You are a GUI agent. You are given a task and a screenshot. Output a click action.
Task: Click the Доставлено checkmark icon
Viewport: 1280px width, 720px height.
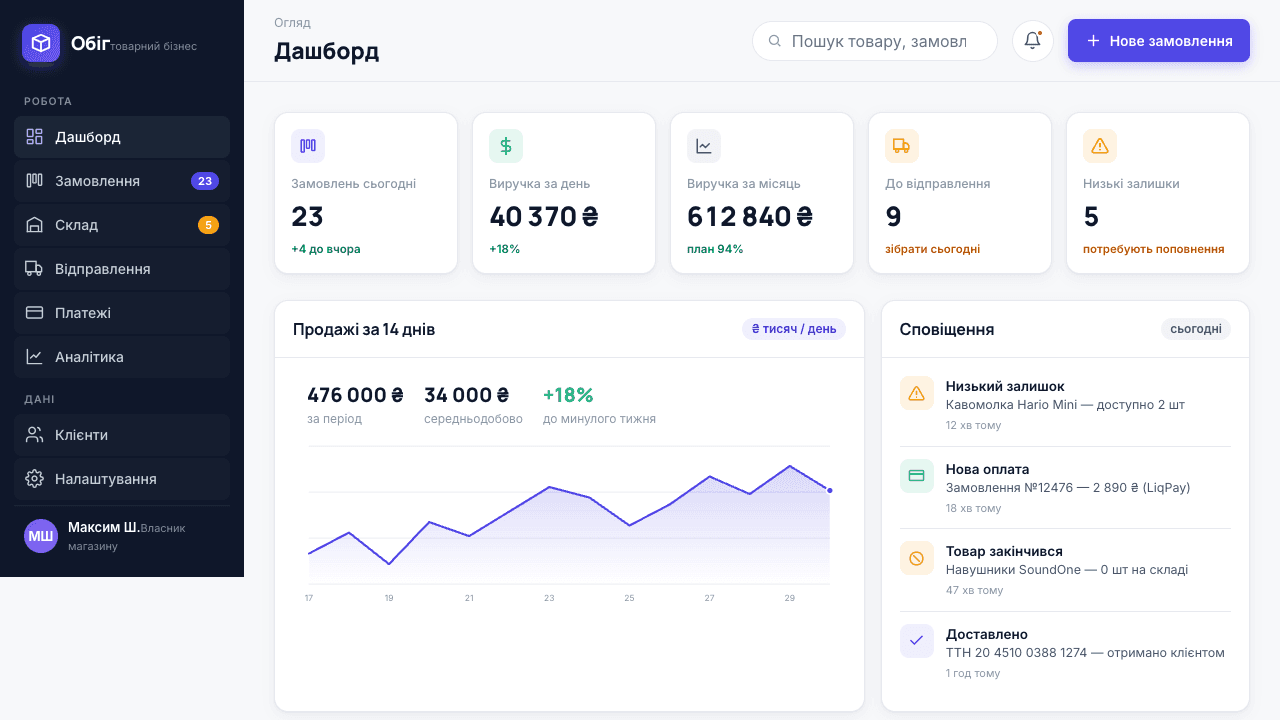[917, 641]
